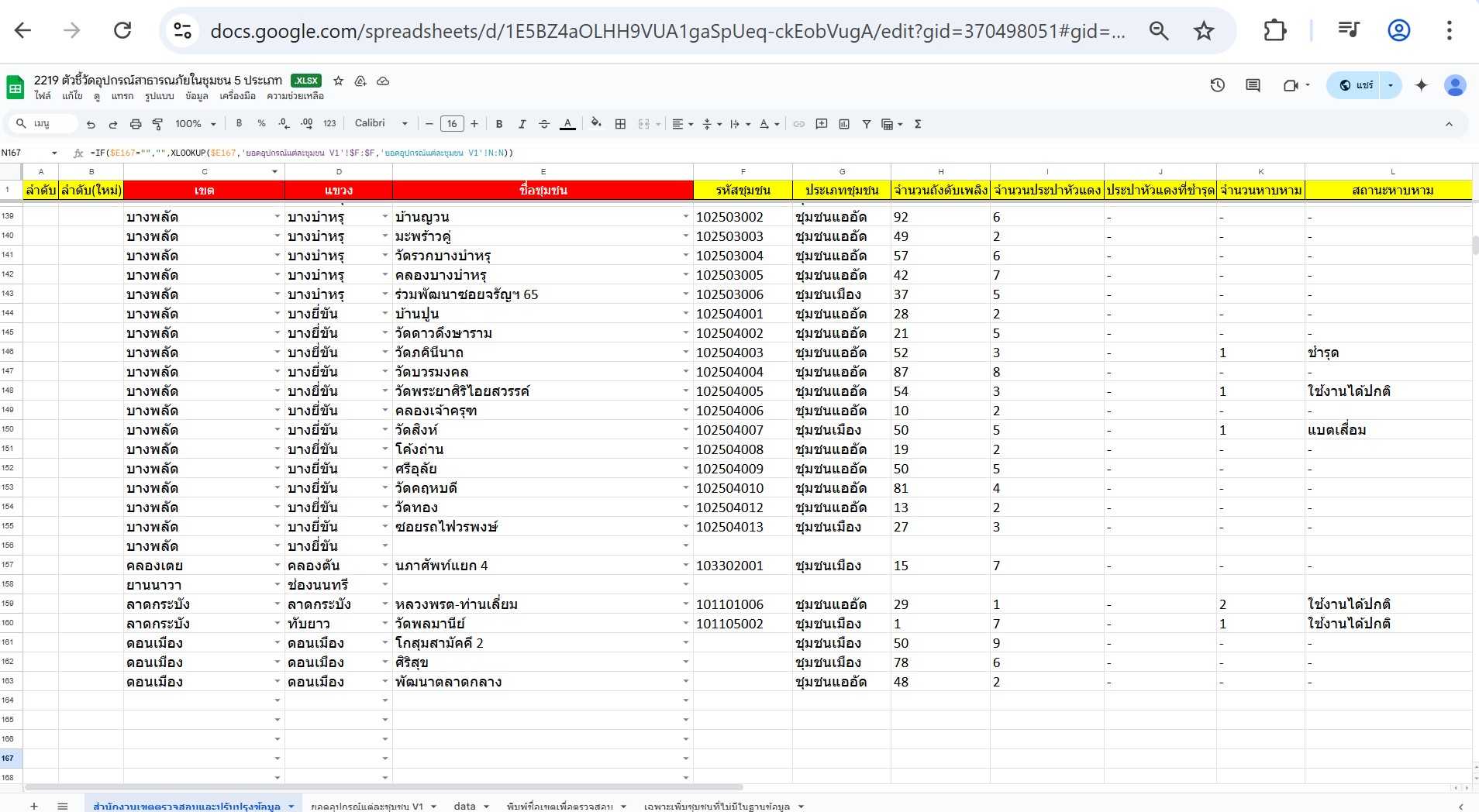Viewport: 1479px width, 812px height.
Task: Select cell with ใช้งานได้ปกติ for วัดพระยาศิริไอยสวรรค์
Action: (1388, 391)
